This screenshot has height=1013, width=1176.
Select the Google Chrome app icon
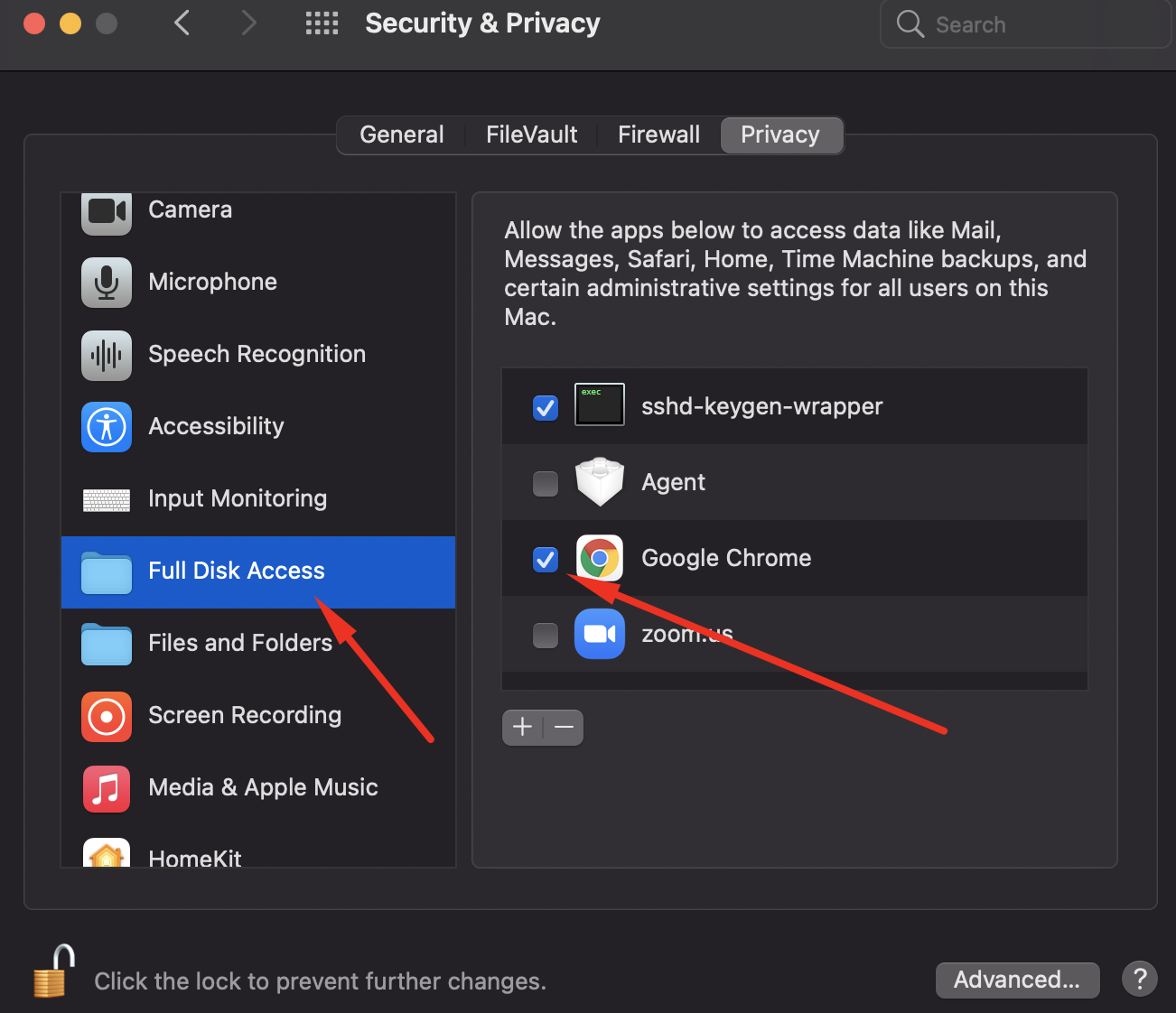600,558
